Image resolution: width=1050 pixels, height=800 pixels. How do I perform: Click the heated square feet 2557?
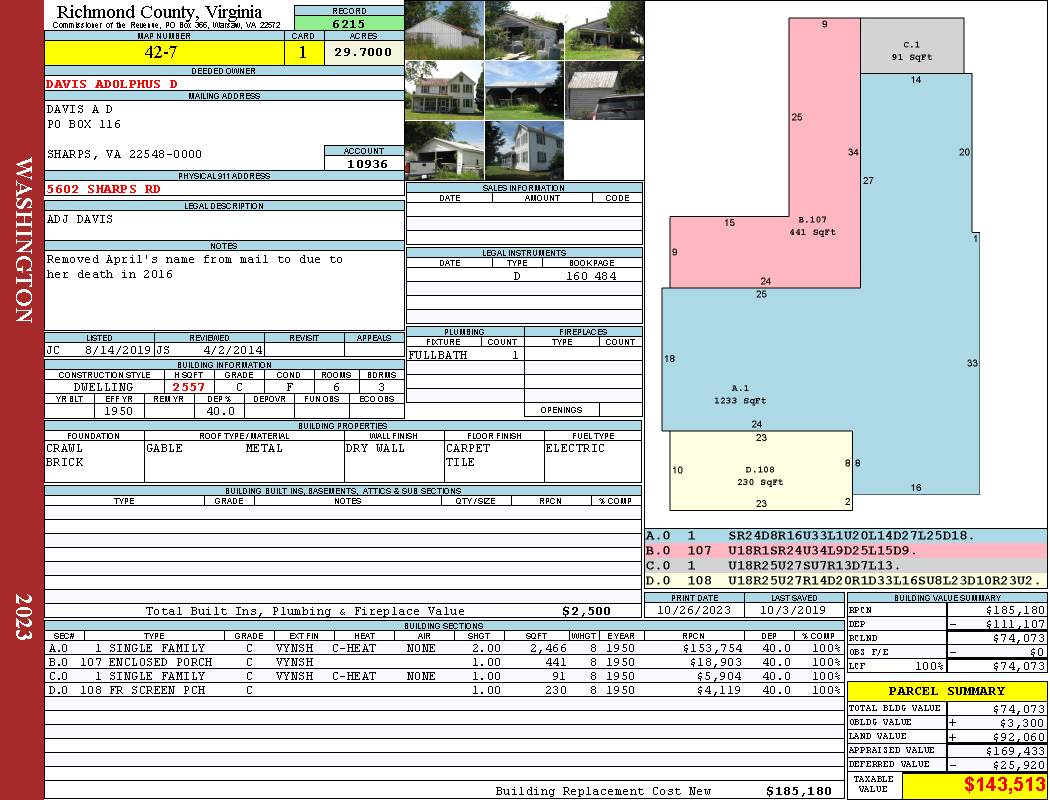pos(189,387)
